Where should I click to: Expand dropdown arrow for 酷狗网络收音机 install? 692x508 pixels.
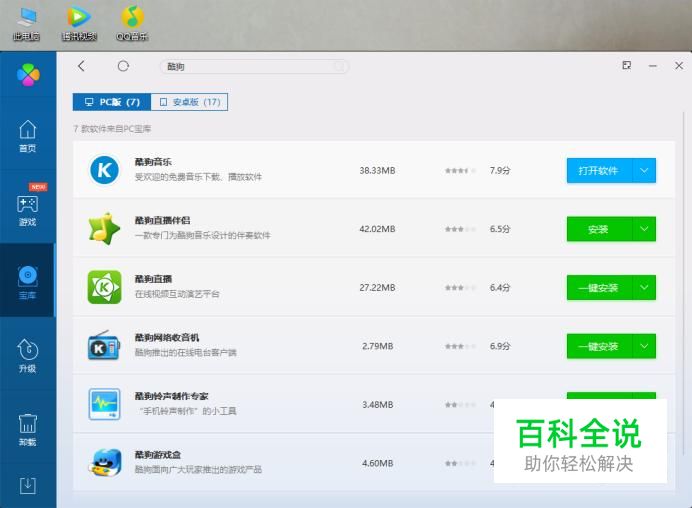(x=644, y=346)
